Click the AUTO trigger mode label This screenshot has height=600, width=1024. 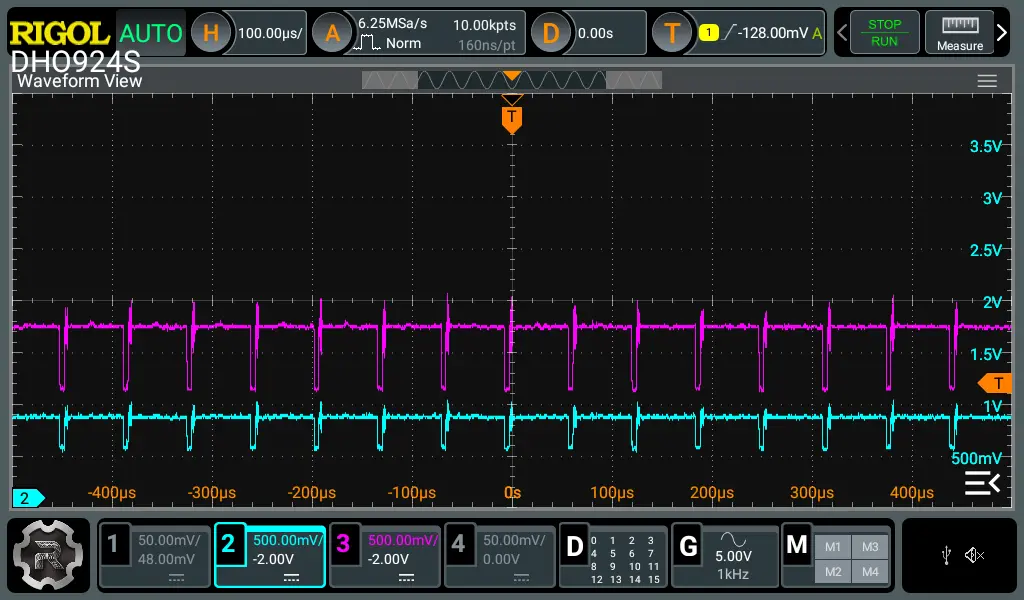150,33
